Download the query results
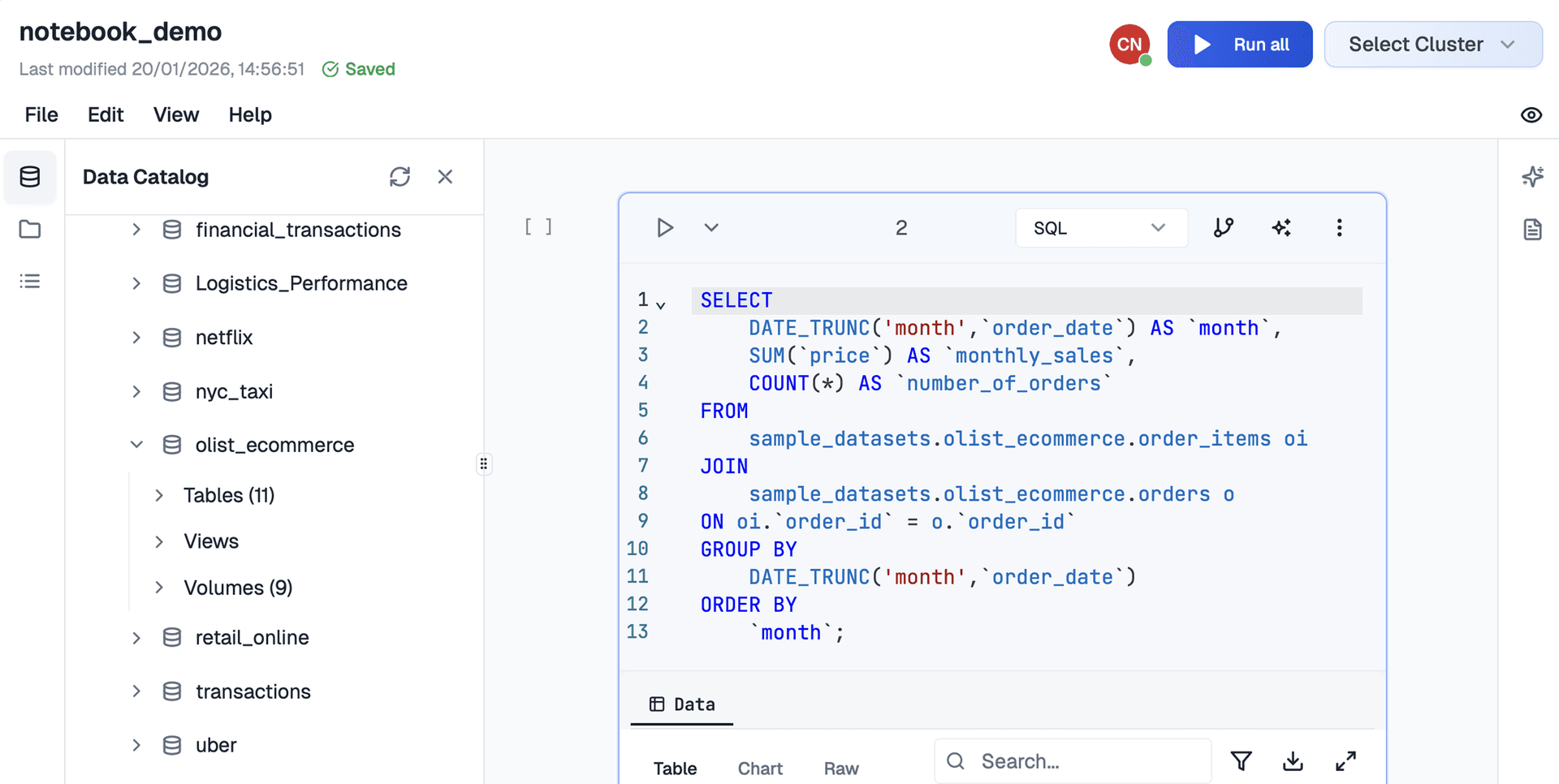Screen dimensions: 1559x784 click(x=1293, y=761)
